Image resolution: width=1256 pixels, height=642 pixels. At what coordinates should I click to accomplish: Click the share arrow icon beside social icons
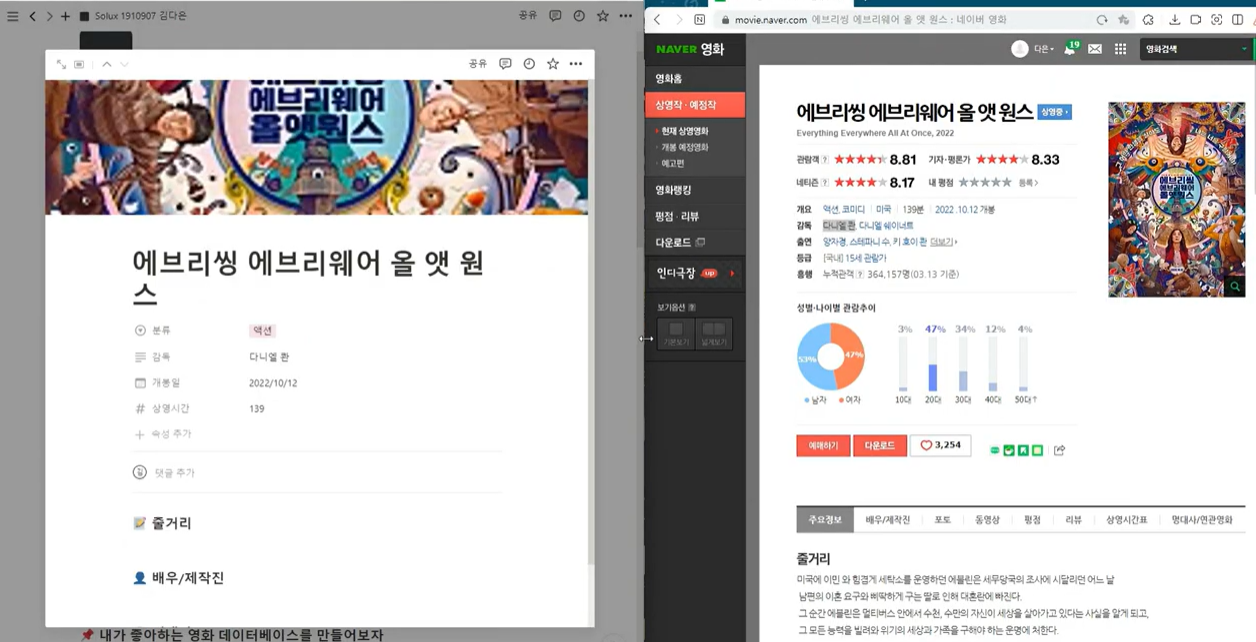pyautogui.click(x=1059, y=450)
